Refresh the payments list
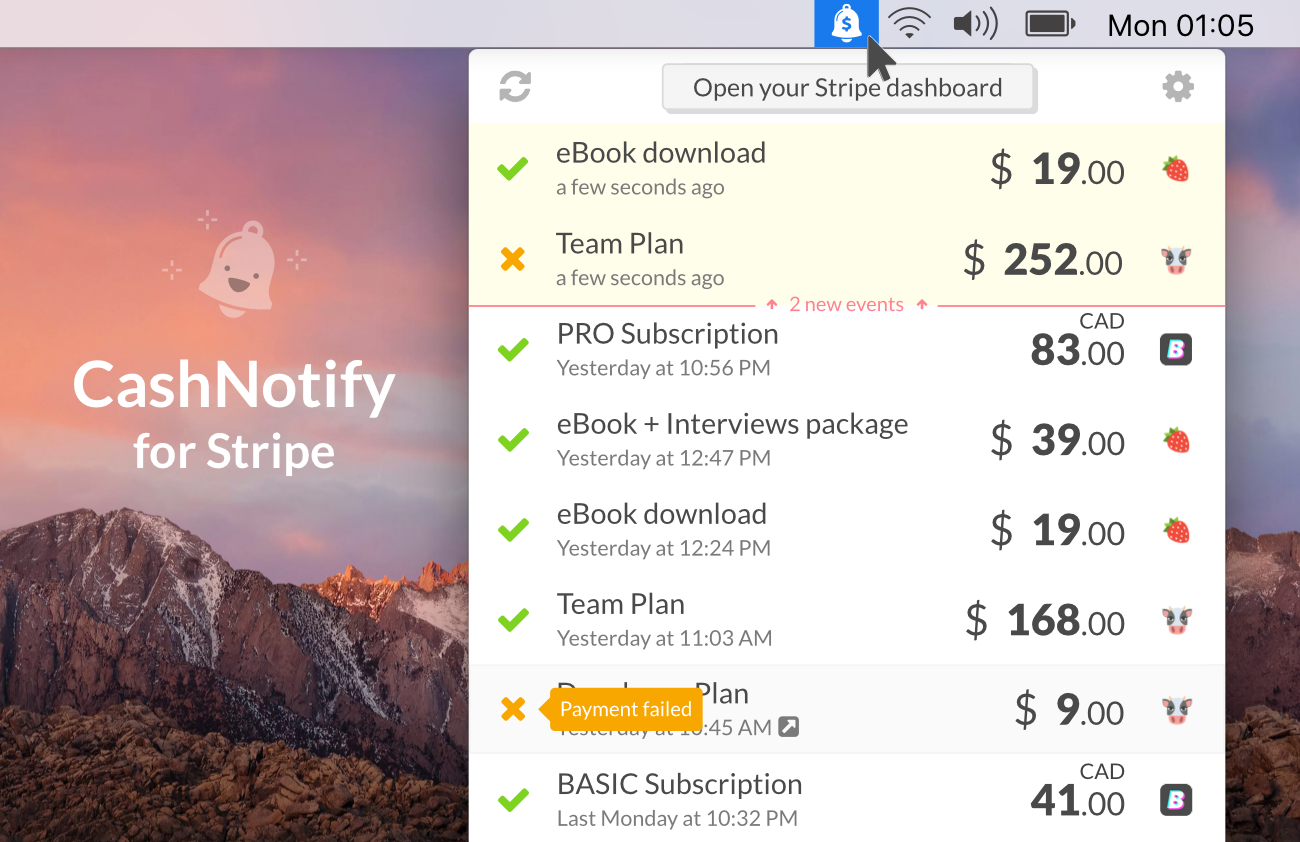This screenshot has height=842, width=1300. coord(515,87)
